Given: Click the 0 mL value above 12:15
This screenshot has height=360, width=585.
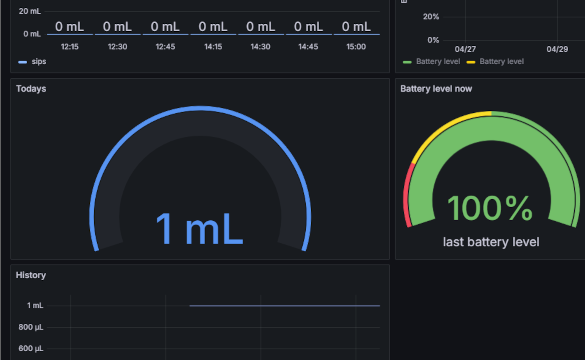Looking at the screenshot, I should 70,26.
